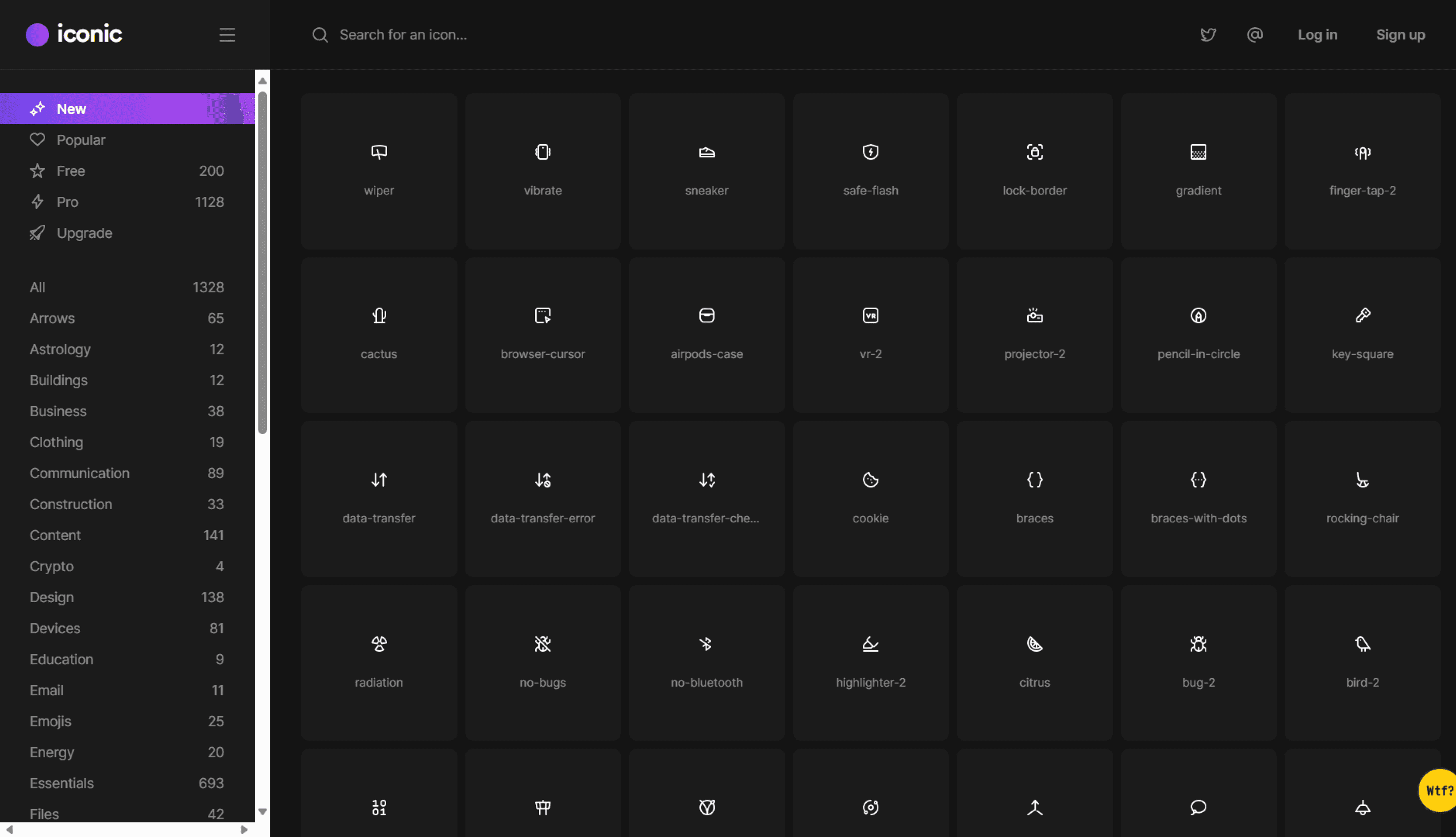1456x837 pixels.
Task: Browse the Emojis category
Action: [127, 722]
